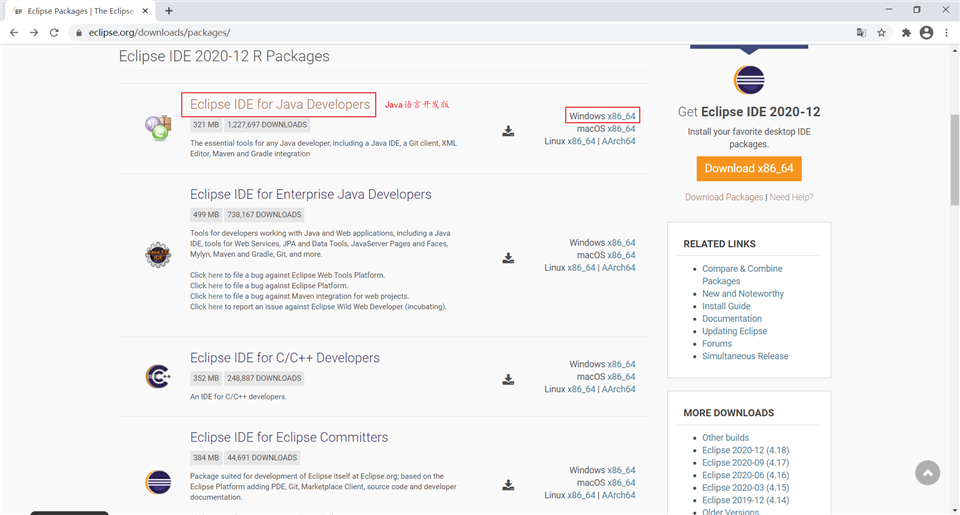The image size is (960, 515).
Task: Open the Updating Eclipse link
Action: point(734,331)
